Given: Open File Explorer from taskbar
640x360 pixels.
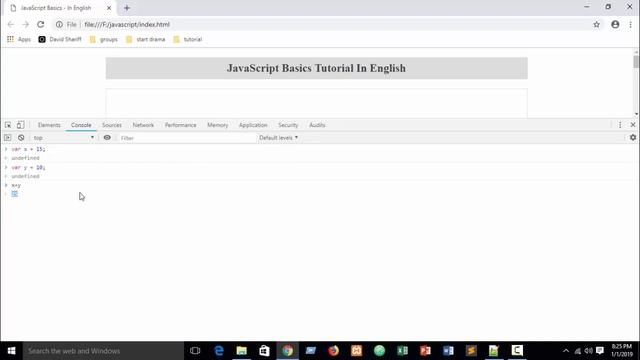Looking at the screenshot, I should 242,351.
